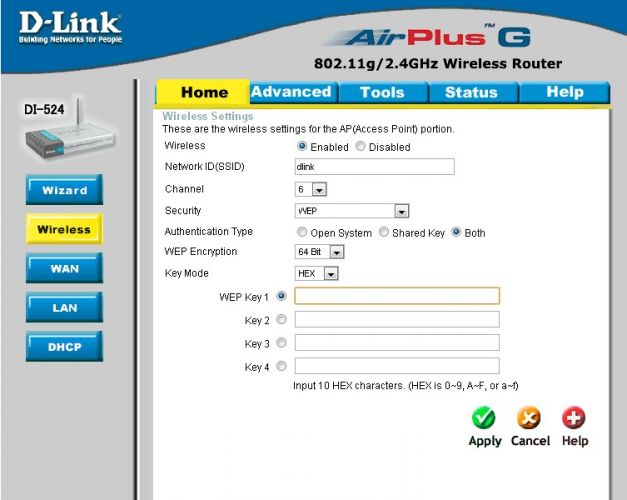Switch to the Home tab
The height and width of the screenshot is (500, 627).
click(x=204, y=92)
